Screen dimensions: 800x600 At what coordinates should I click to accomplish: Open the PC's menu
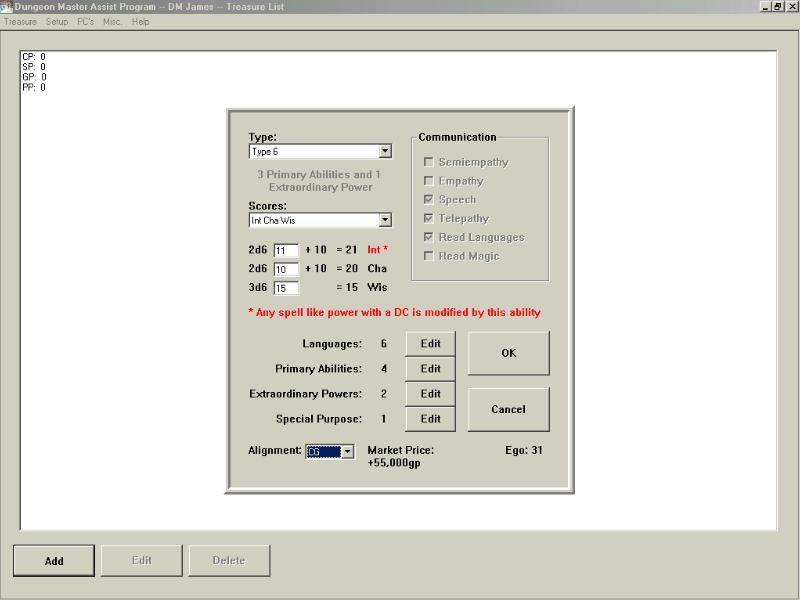(x=86, y=21)
